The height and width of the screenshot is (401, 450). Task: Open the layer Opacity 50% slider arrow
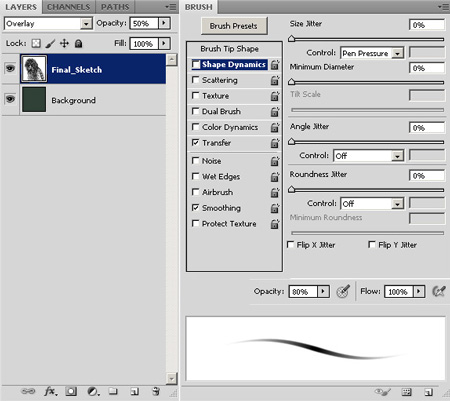coord(164,23)
